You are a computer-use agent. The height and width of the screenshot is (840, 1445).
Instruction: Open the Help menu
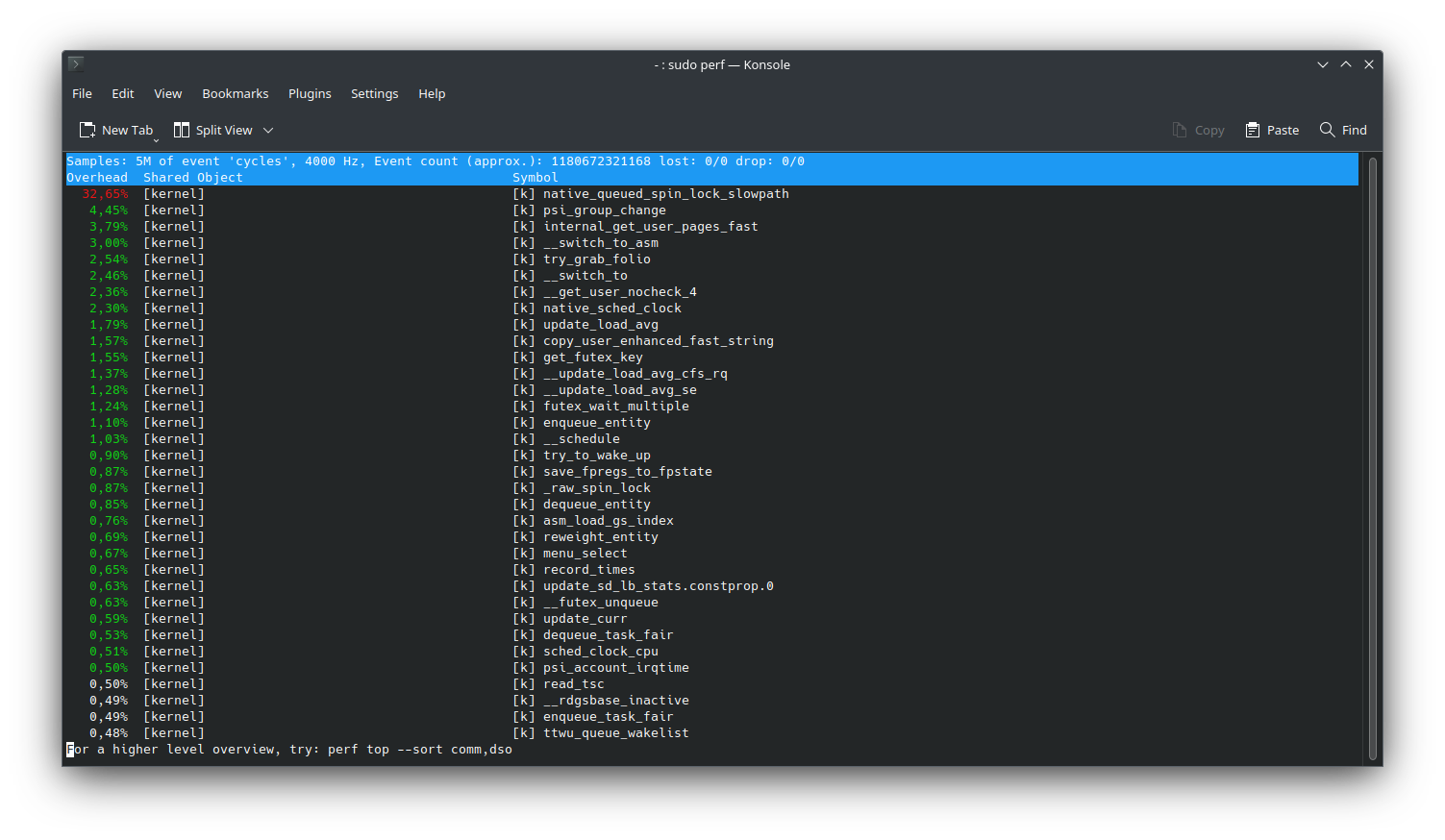(432, 93)
